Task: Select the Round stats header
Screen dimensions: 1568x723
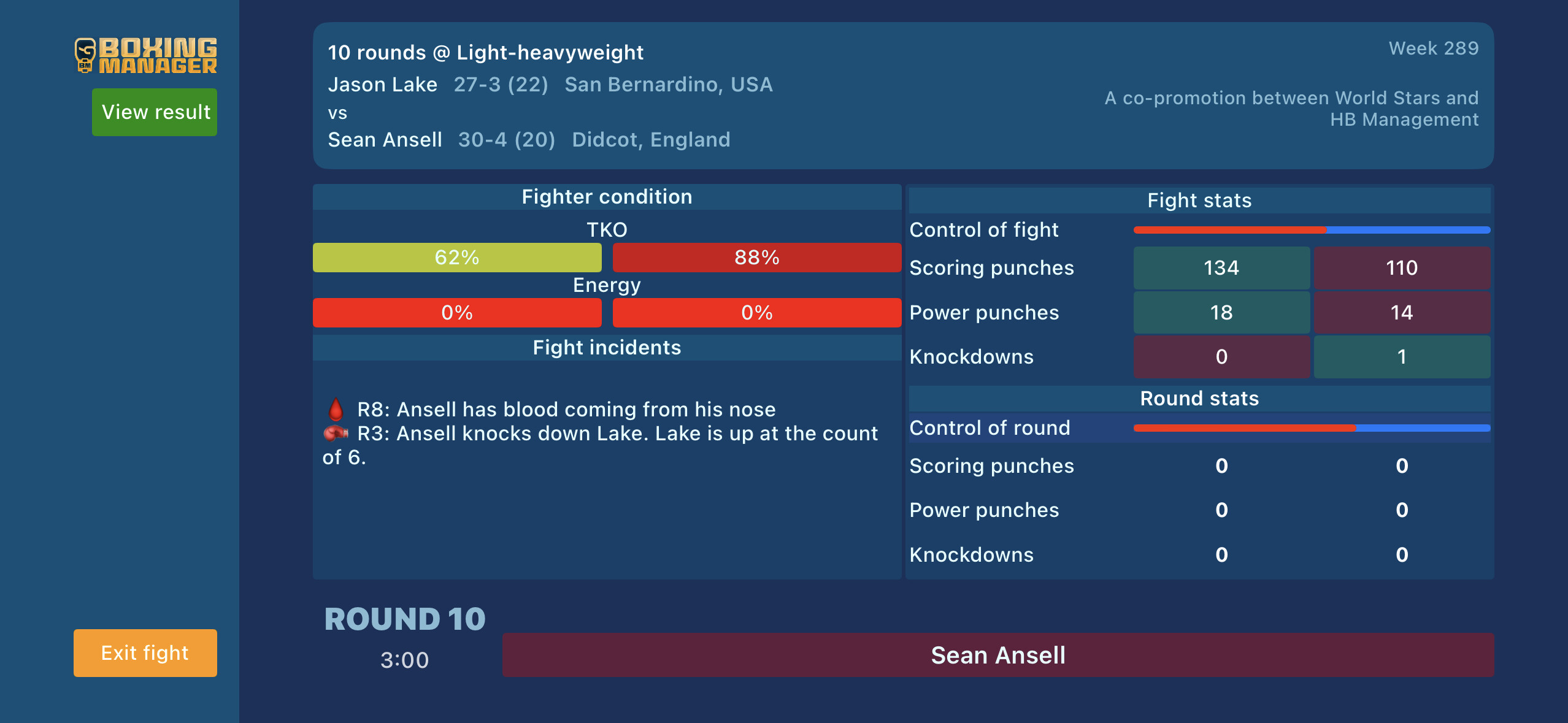Action: [1199, 399]
